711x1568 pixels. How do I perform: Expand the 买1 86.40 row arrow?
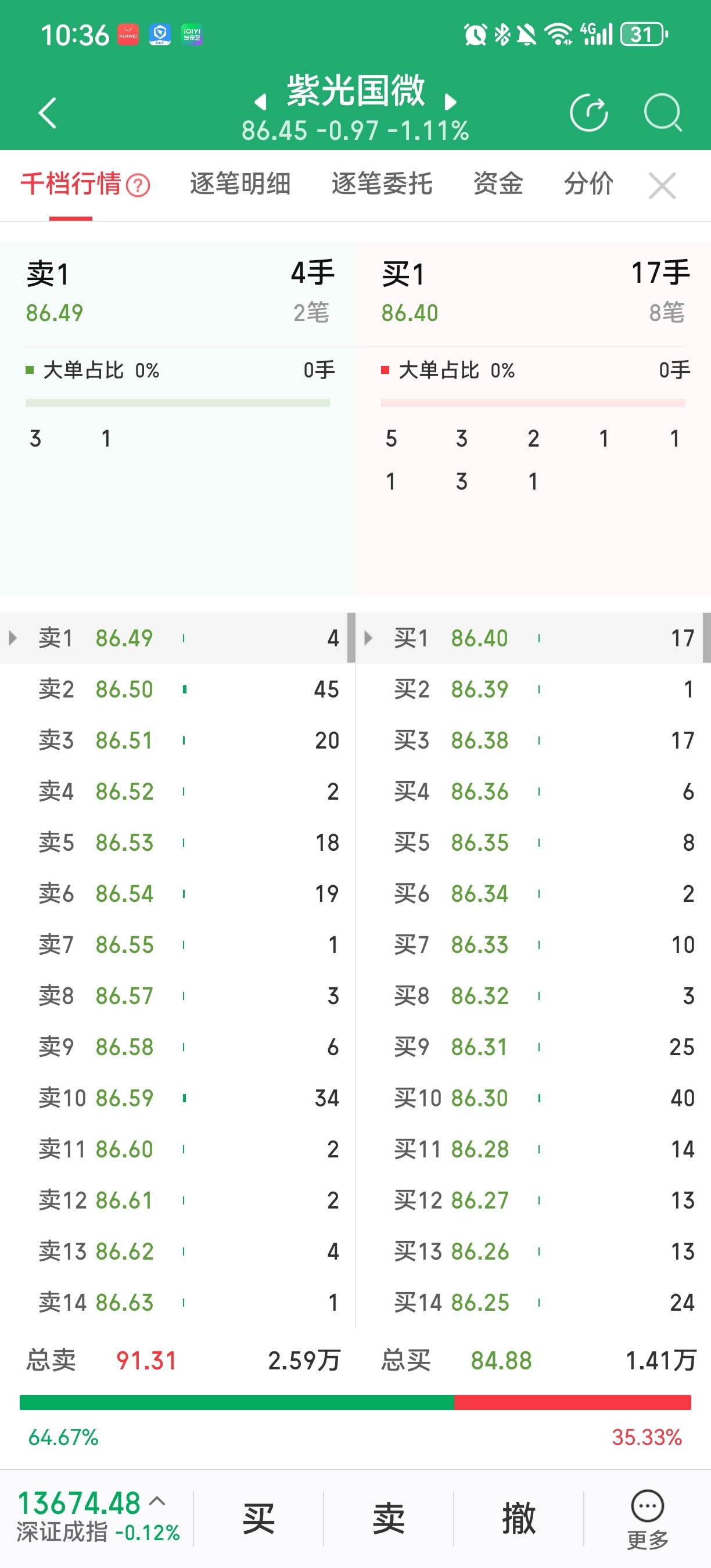pyautogui.click(x=368, y=638)
